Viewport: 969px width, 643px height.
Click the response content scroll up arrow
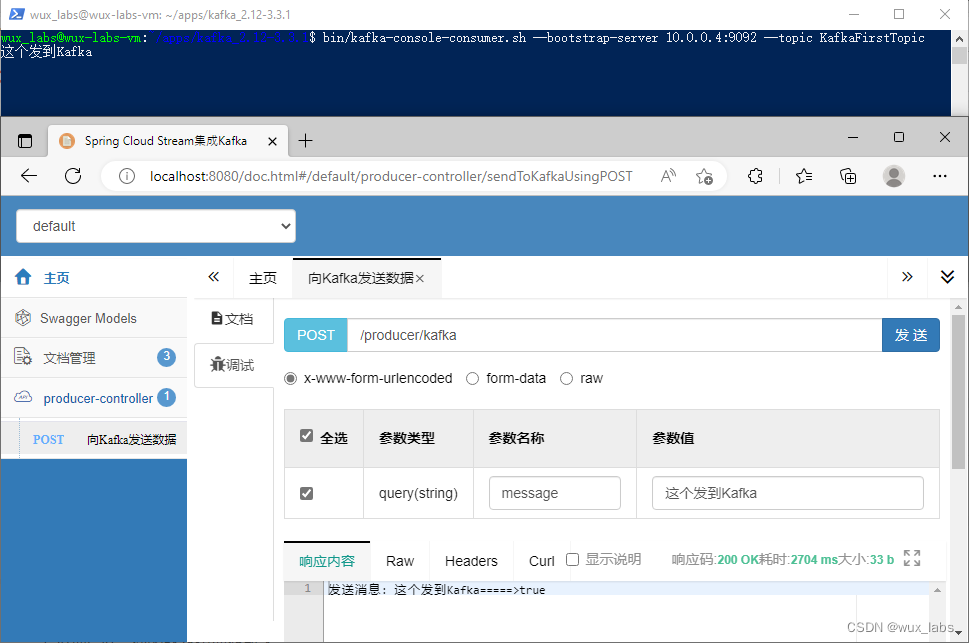click(x=937, y=590)
